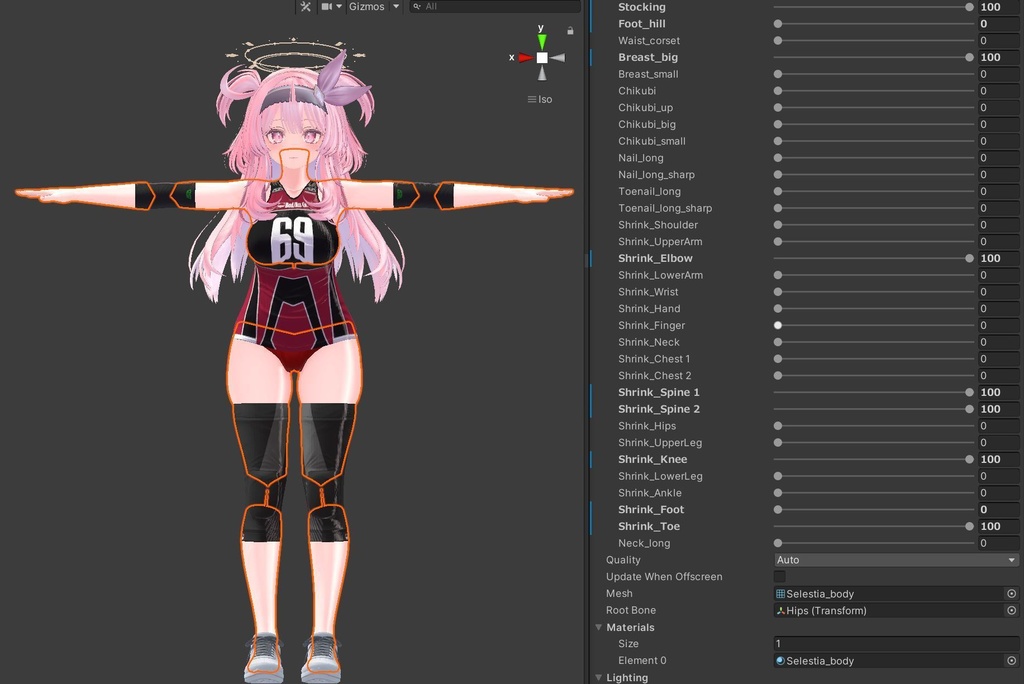
Task: Open the Gizmos dropdown arrow
Action: pyautogui.click(x=396, y=7)
